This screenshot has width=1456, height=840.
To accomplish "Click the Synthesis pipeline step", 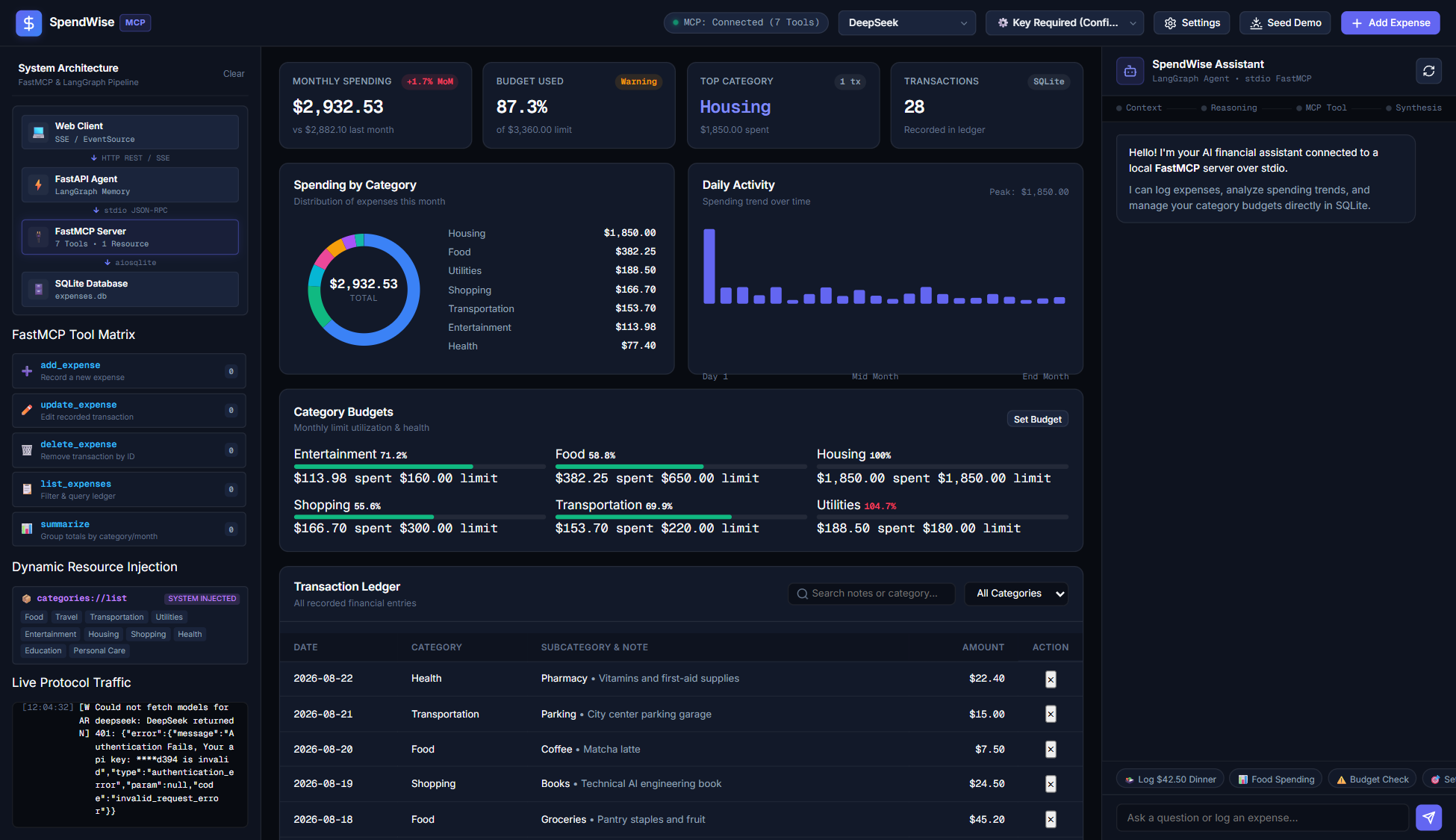I will [x=1413, y=108].
